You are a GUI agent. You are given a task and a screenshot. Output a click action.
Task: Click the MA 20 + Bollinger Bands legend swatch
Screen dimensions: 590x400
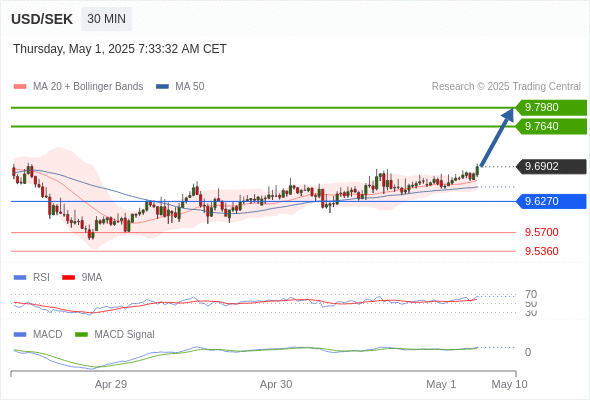(x=20, y=87)
